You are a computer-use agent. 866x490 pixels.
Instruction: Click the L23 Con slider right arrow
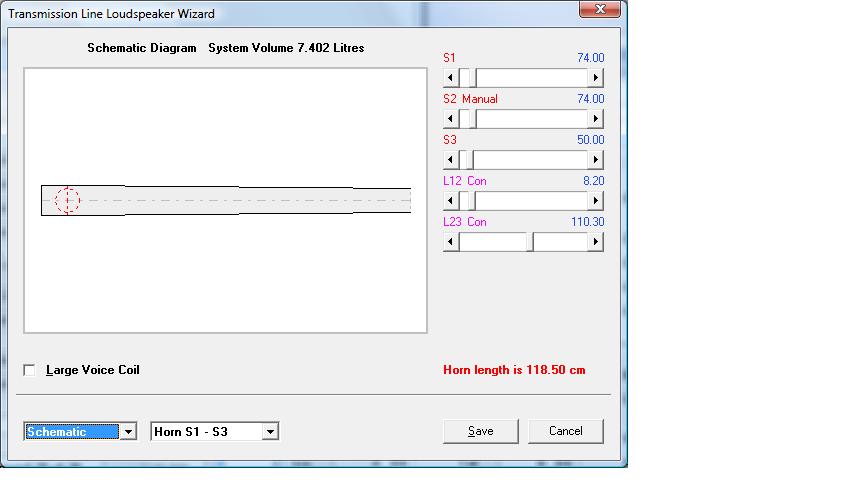(x=595, y=242)
